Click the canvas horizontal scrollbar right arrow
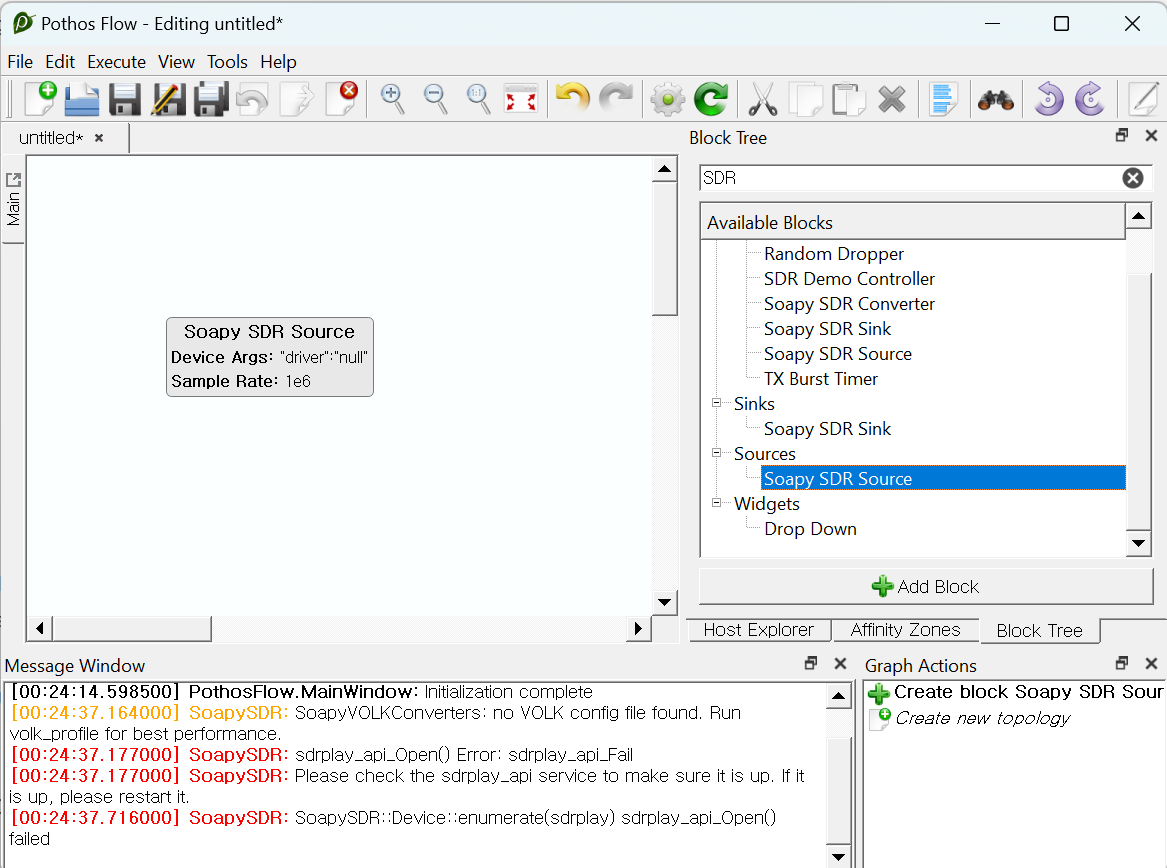Image resolution: width=1167 pixels, height=868 pixels. coord(638,628)
